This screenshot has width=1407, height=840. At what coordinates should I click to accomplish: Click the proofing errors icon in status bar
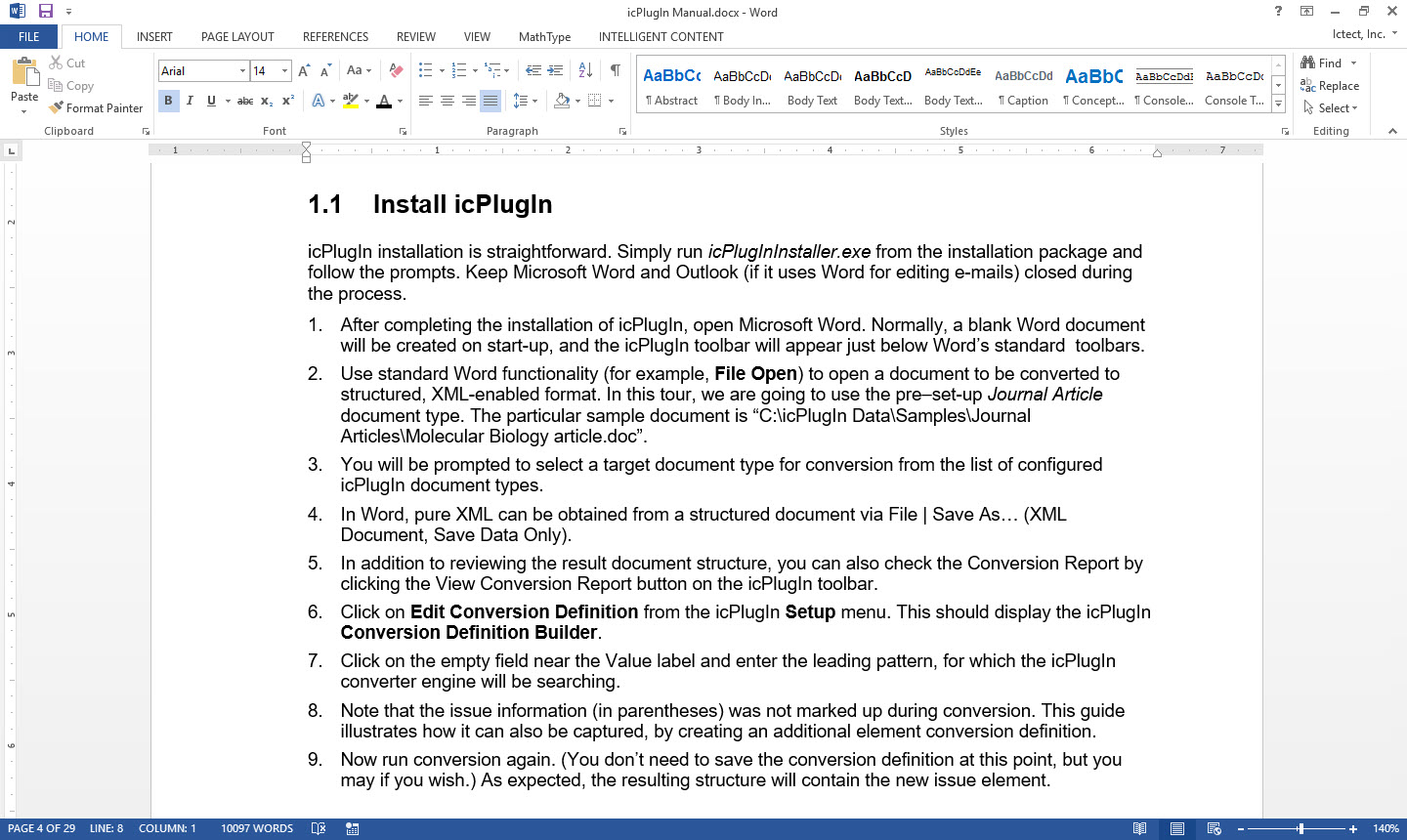[x=318, y=828]
